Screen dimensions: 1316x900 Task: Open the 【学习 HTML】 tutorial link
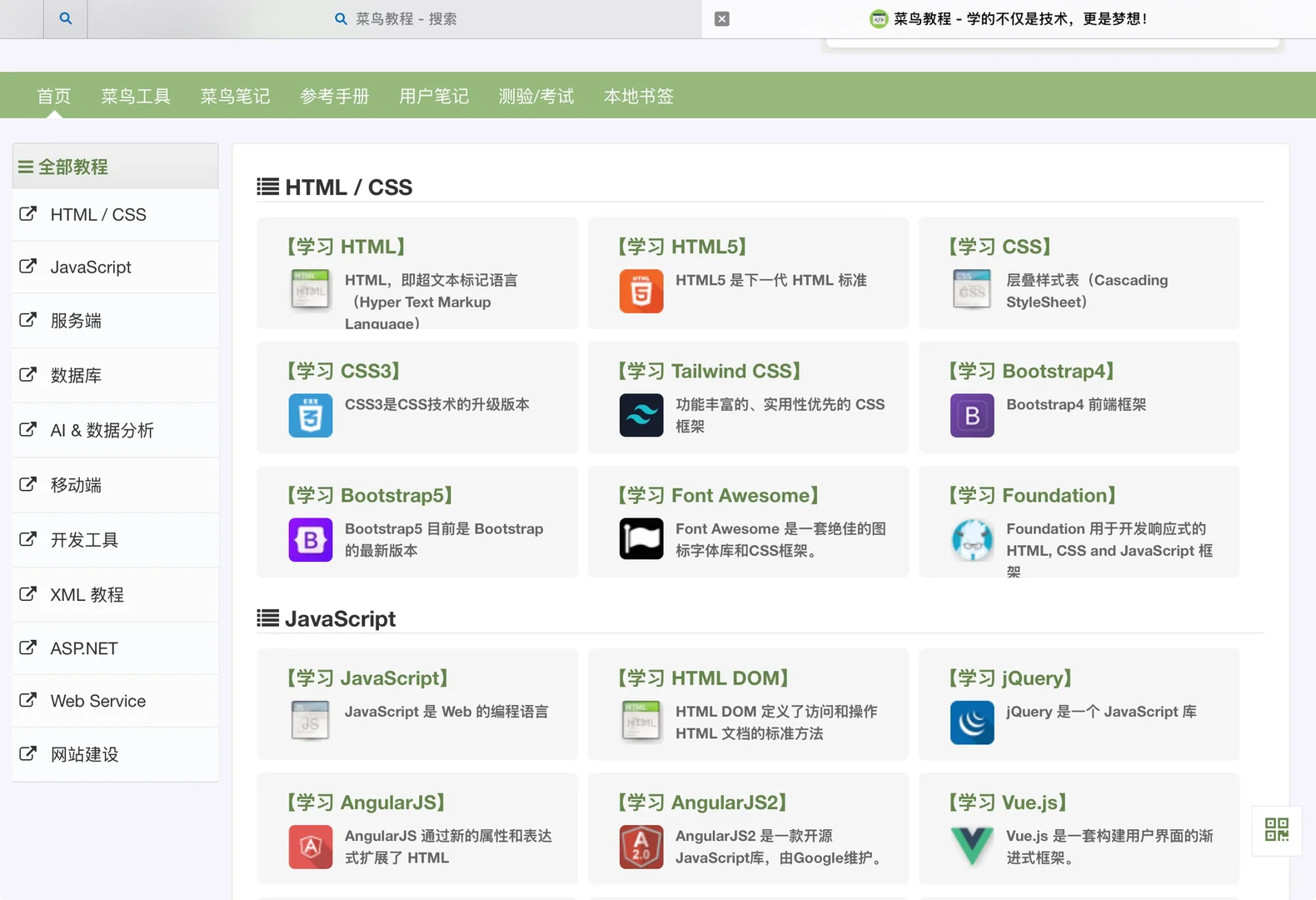click(x=346, y=247)
